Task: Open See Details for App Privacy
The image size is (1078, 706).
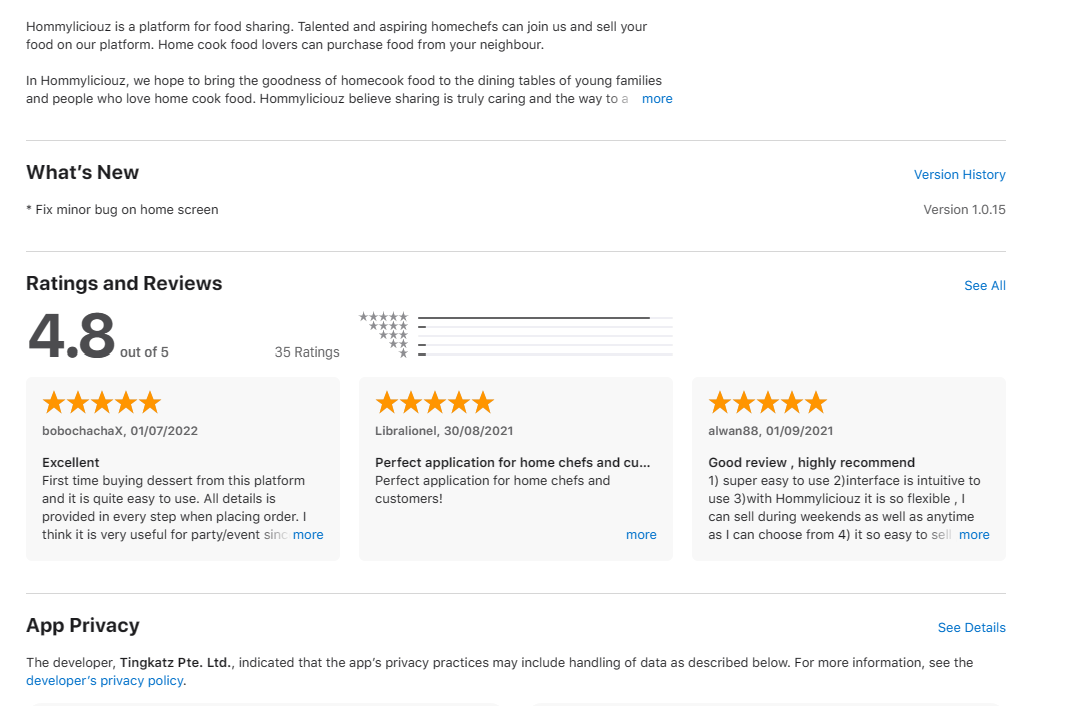Action: (x=971, y=628)
